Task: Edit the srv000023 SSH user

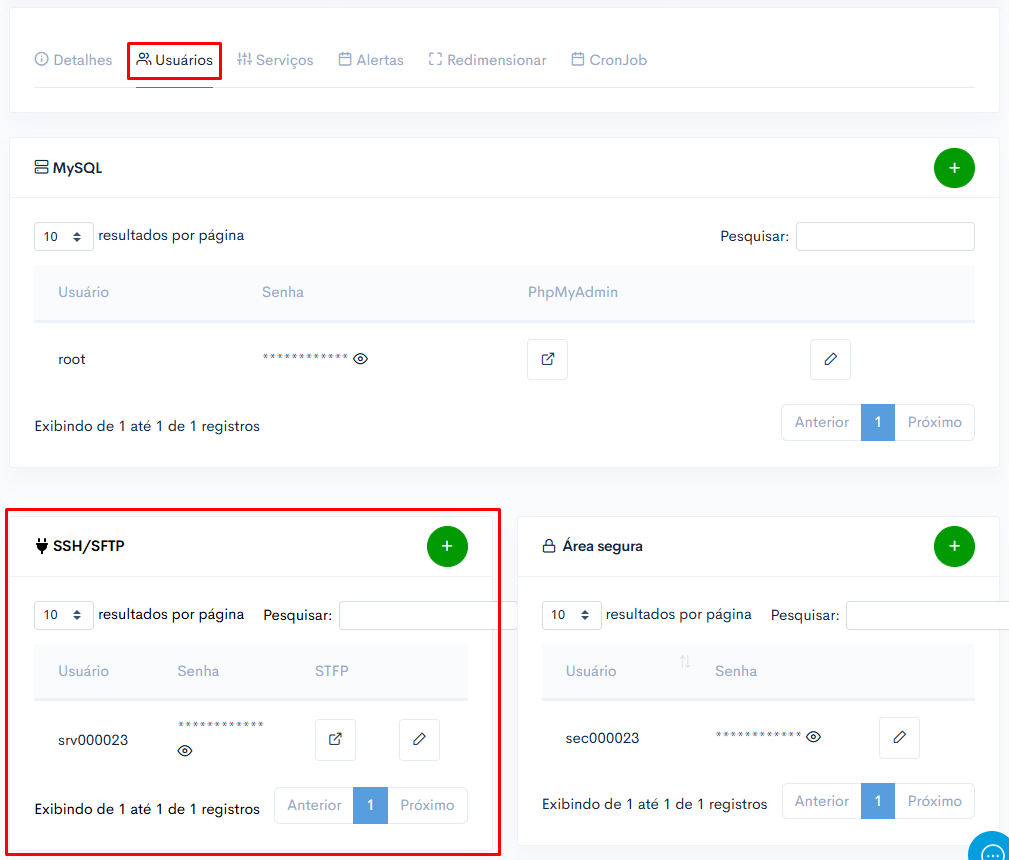Action: 419,740
